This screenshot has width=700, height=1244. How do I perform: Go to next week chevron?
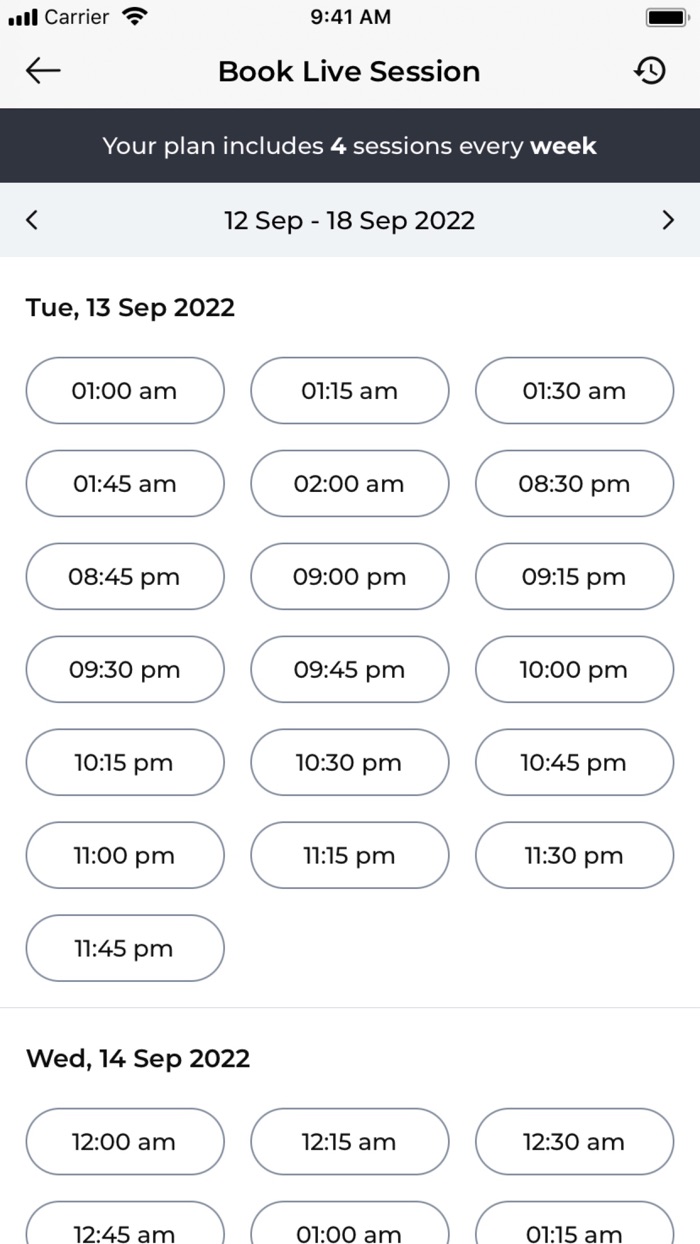[668, 220]
